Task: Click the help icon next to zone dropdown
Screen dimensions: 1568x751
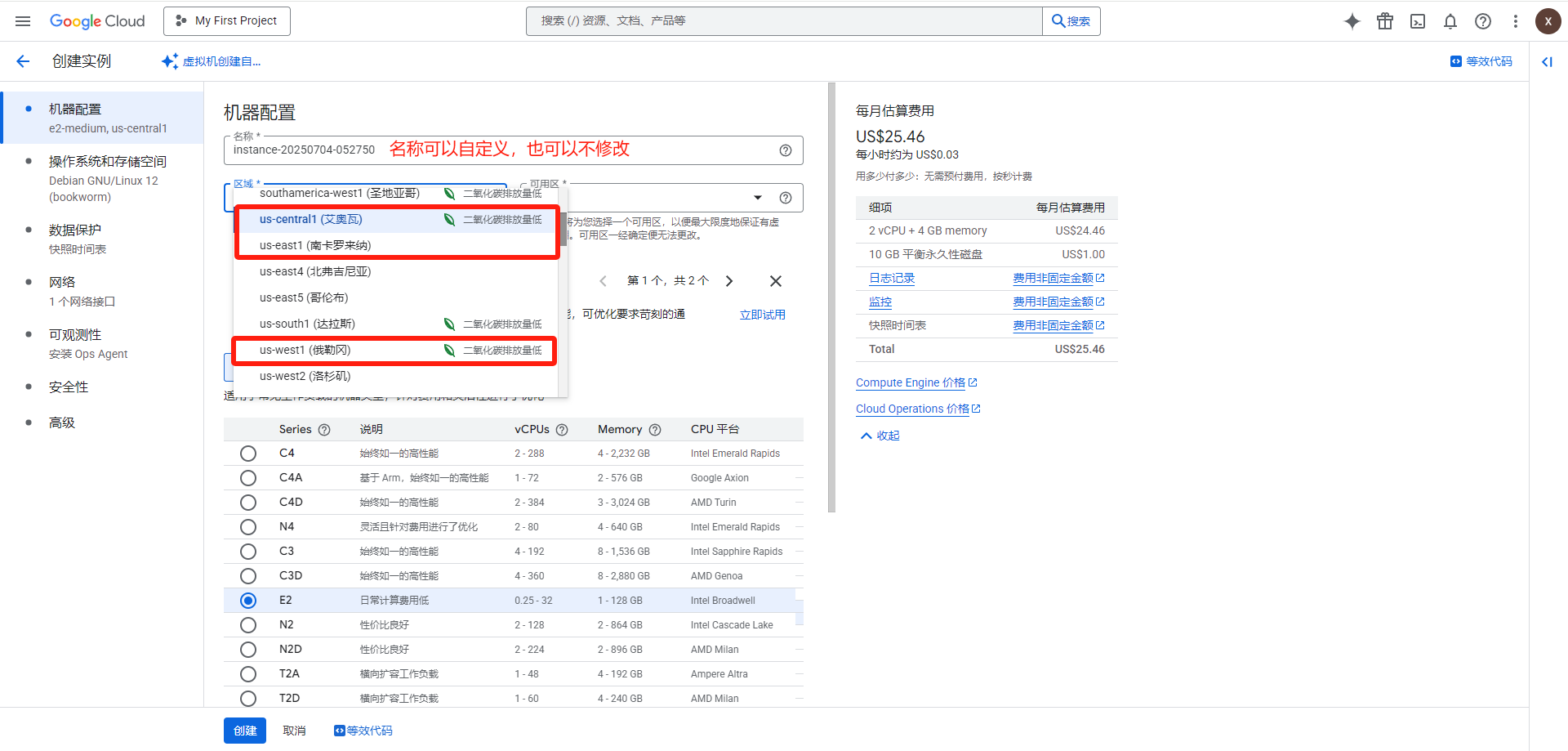Action: (x=786, y=198)
